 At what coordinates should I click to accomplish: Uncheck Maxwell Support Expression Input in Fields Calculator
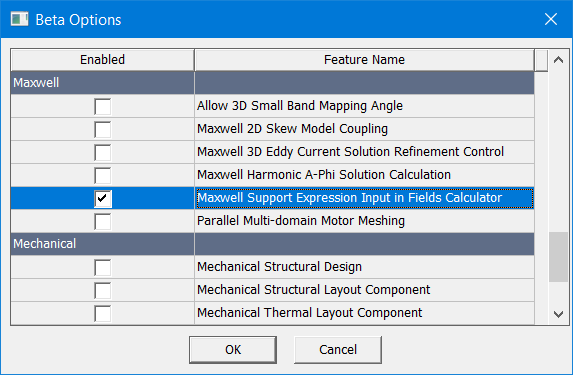pyautogui.click(x=102, y=198)
